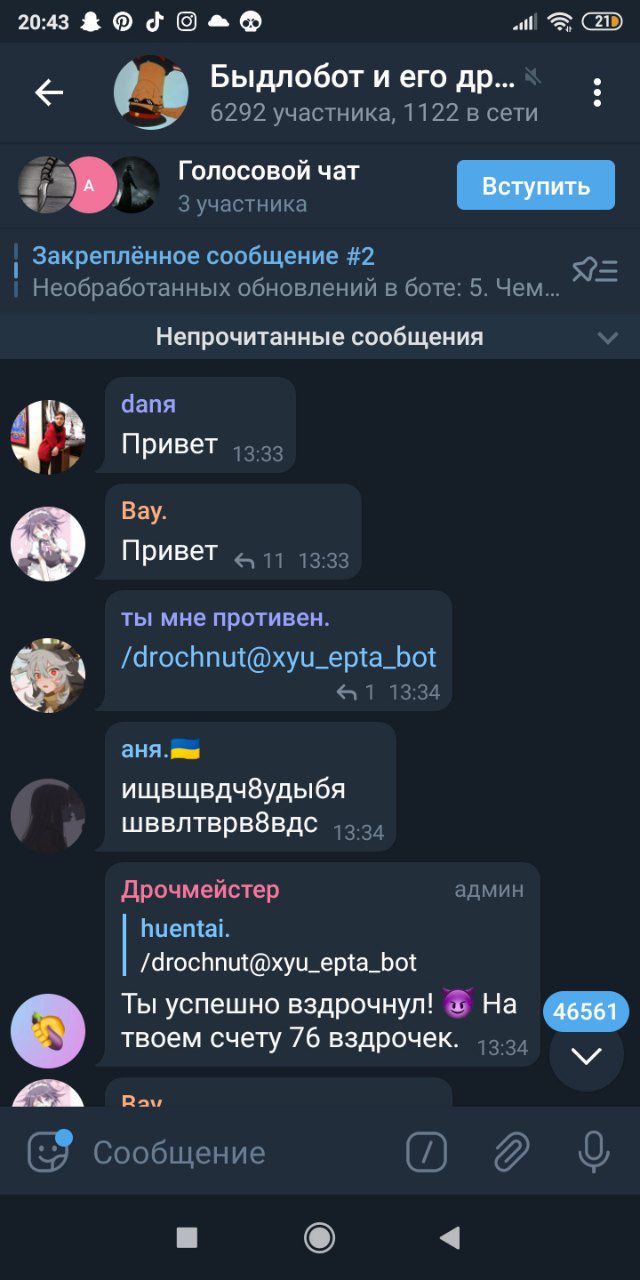Open the bot commands slash button
The height and width of the screenshot is (1280, 640).
[427, 1153]
